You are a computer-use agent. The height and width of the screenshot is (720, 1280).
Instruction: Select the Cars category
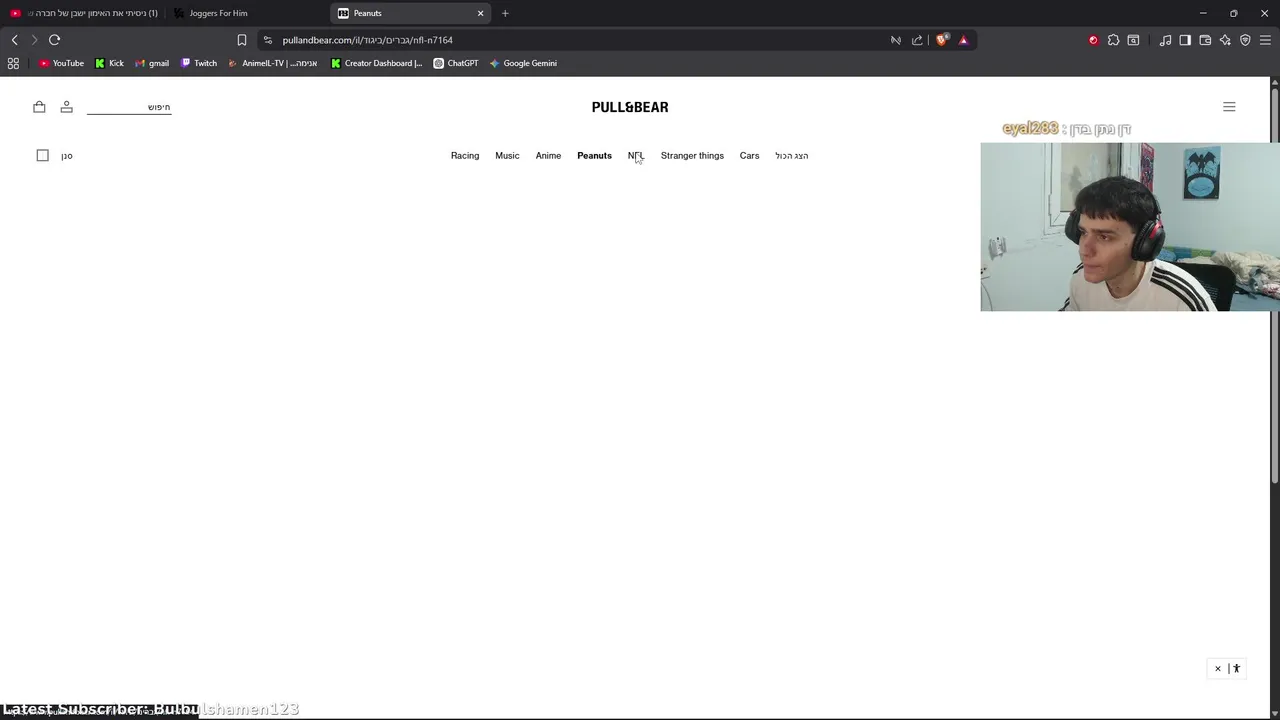pyautogui.click(x=749, y=156)
